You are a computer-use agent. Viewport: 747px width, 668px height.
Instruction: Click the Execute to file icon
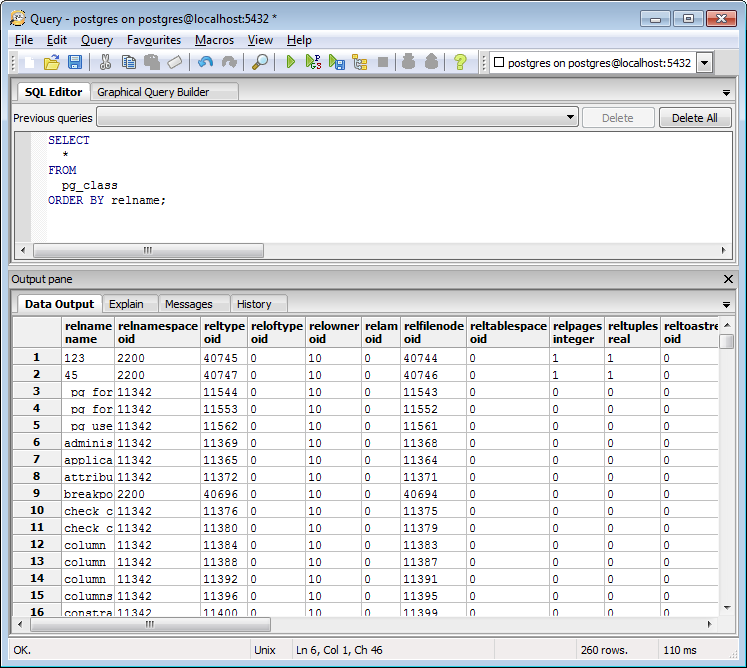[x=337, y=62]
